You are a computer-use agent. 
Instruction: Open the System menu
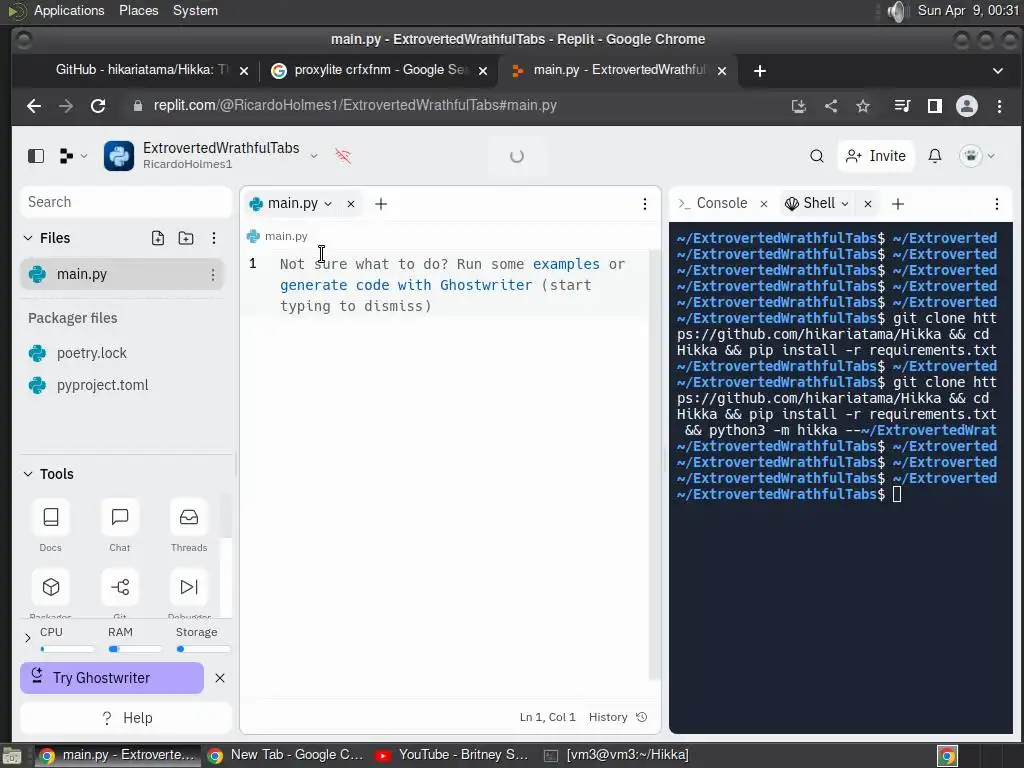tap(195, 10)
